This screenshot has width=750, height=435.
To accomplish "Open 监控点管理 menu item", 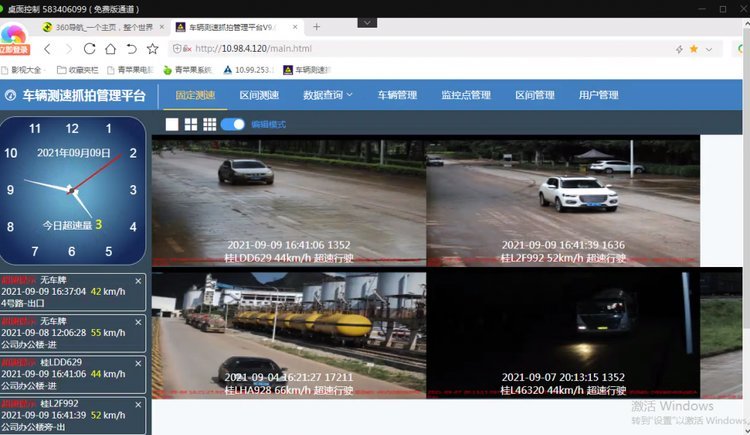I will pos(466,95).
